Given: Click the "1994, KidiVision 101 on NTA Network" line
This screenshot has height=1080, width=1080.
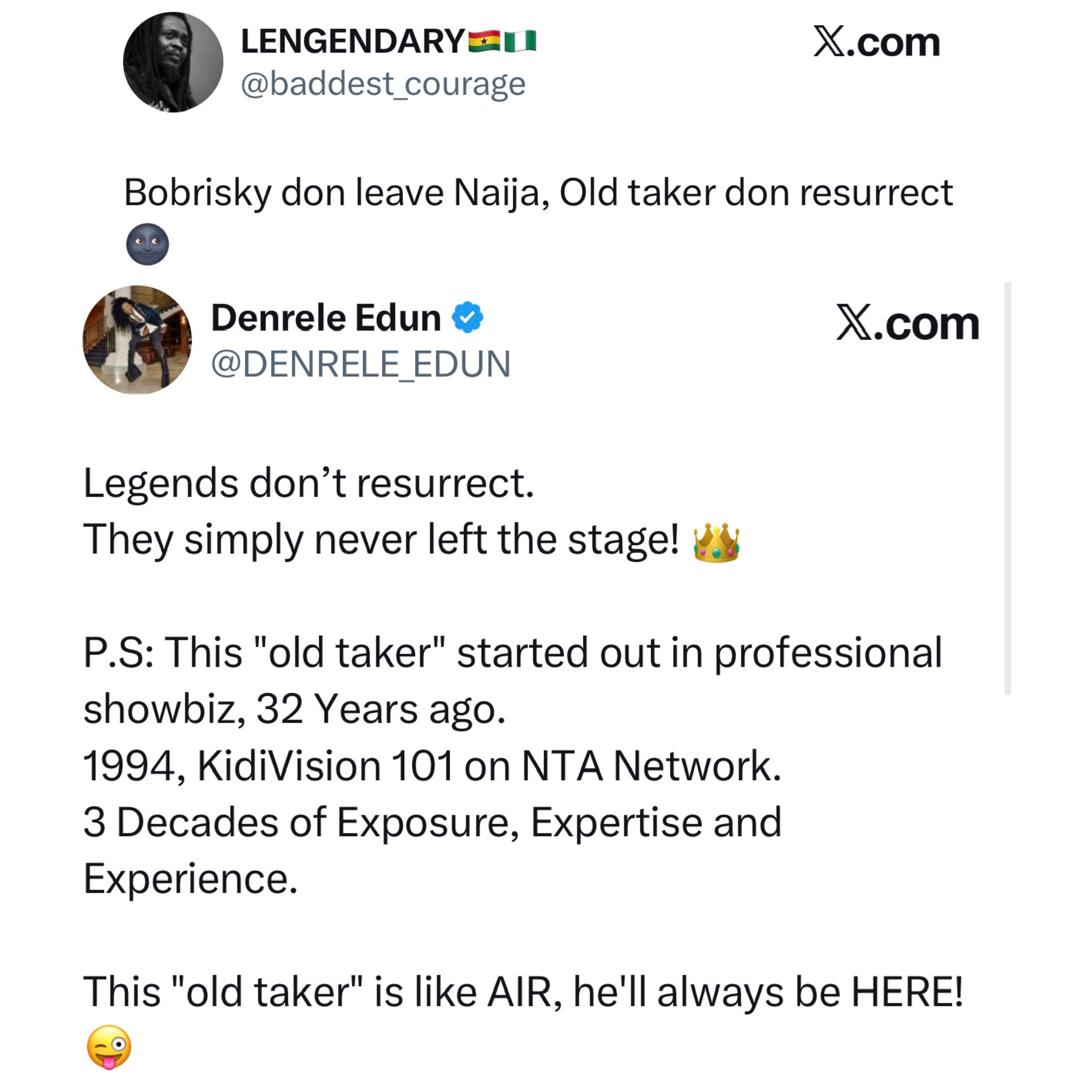Looking at the screenshot, I should 431,767.
